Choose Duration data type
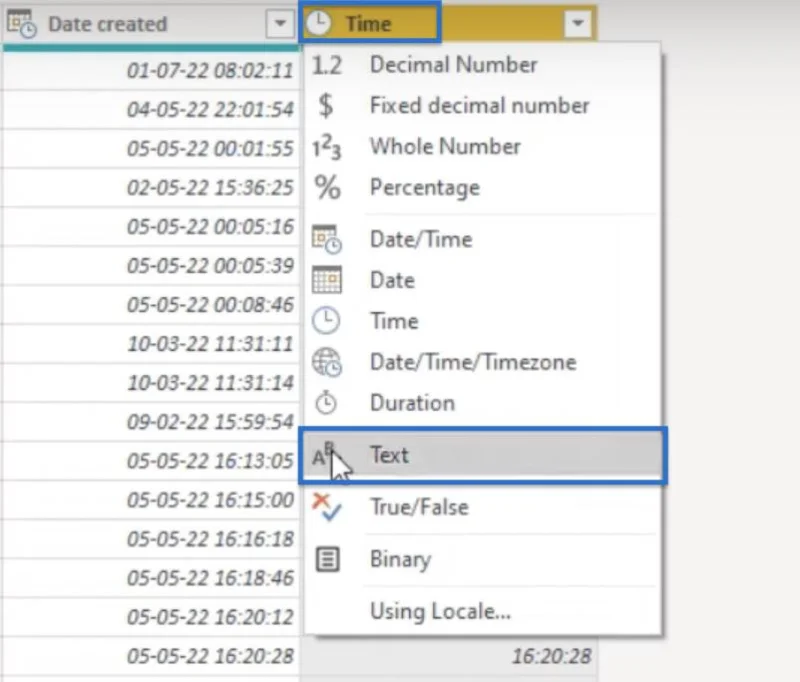This screenshot has width=800, height=682. pos(483,403)
